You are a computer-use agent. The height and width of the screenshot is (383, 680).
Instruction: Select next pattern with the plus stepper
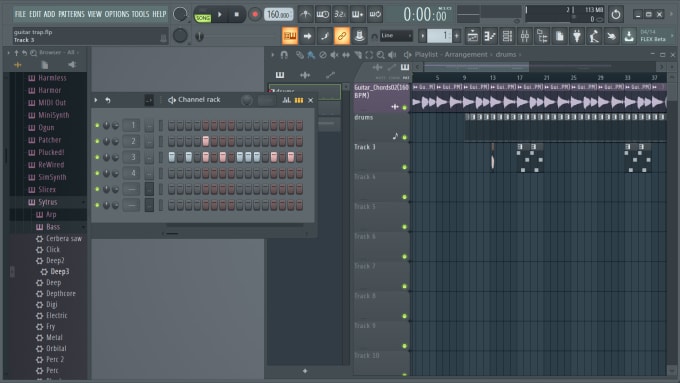click(x=457, y=36)
